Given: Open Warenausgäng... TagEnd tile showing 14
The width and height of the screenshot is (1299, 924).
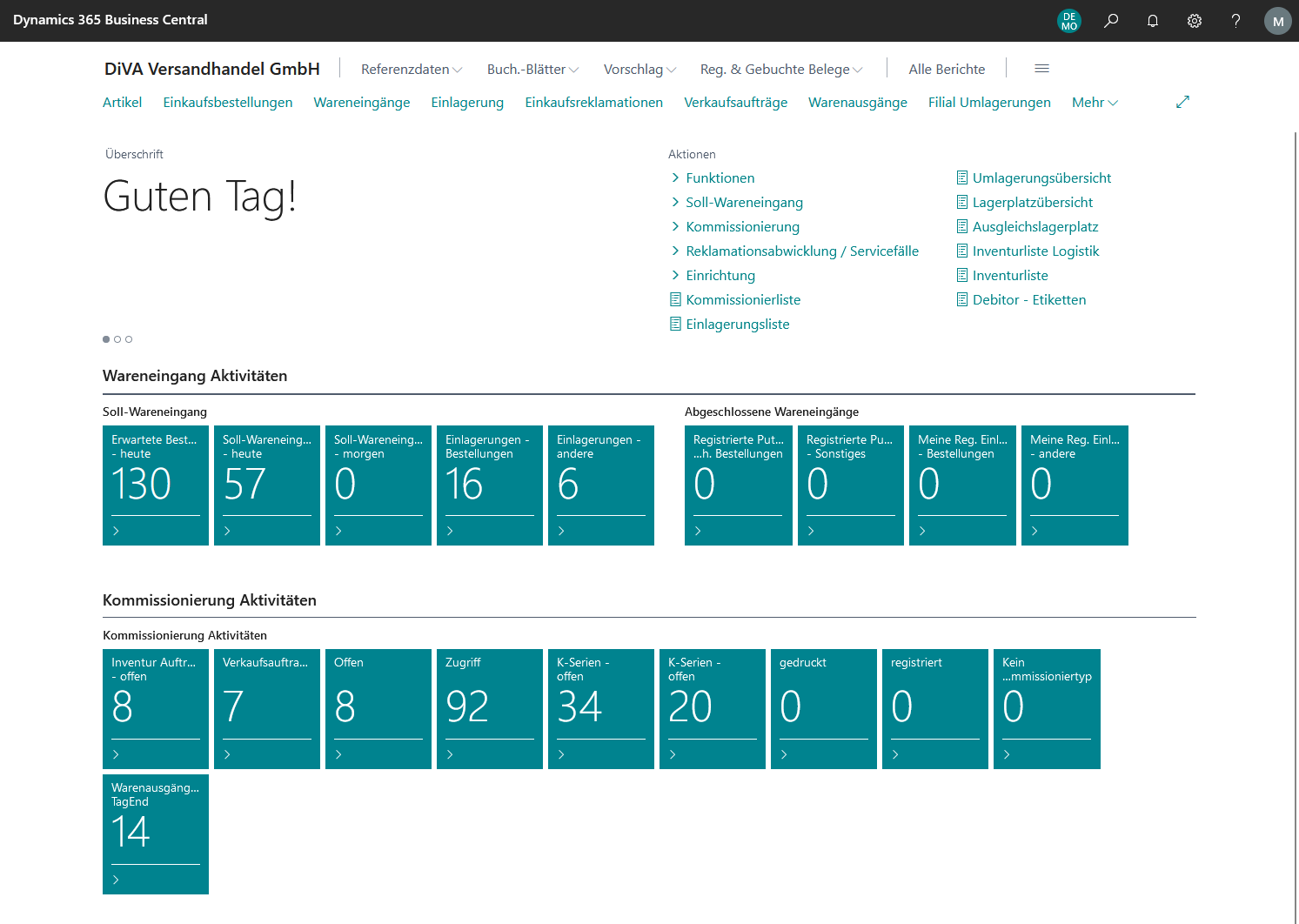Looking at the screenshot, I should (156, 834).
